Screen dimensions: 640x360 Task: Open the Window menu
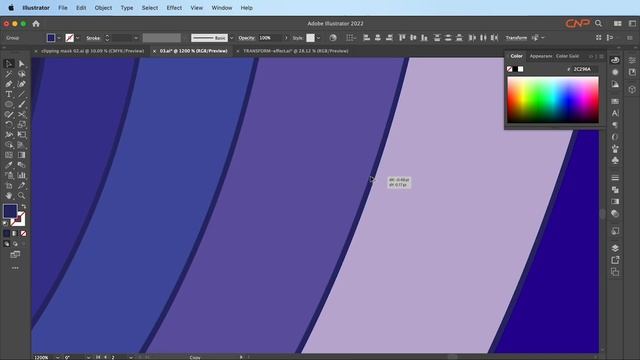[222, 8]
